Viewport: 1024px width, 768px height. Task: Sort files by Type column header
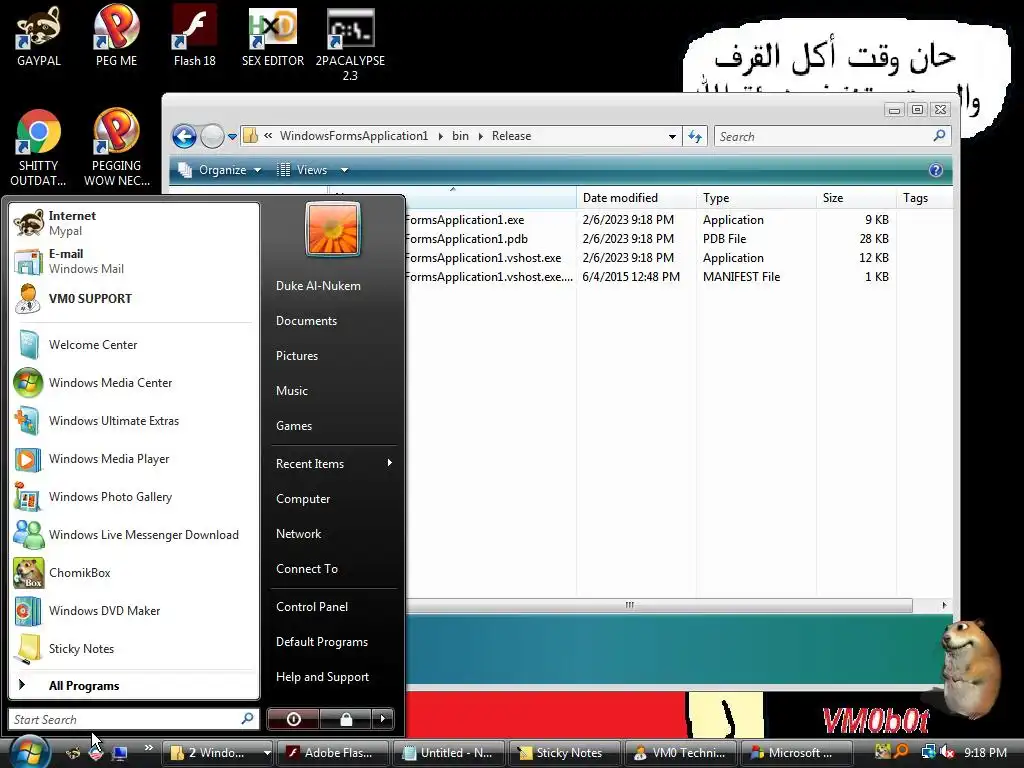click(756, 198)
